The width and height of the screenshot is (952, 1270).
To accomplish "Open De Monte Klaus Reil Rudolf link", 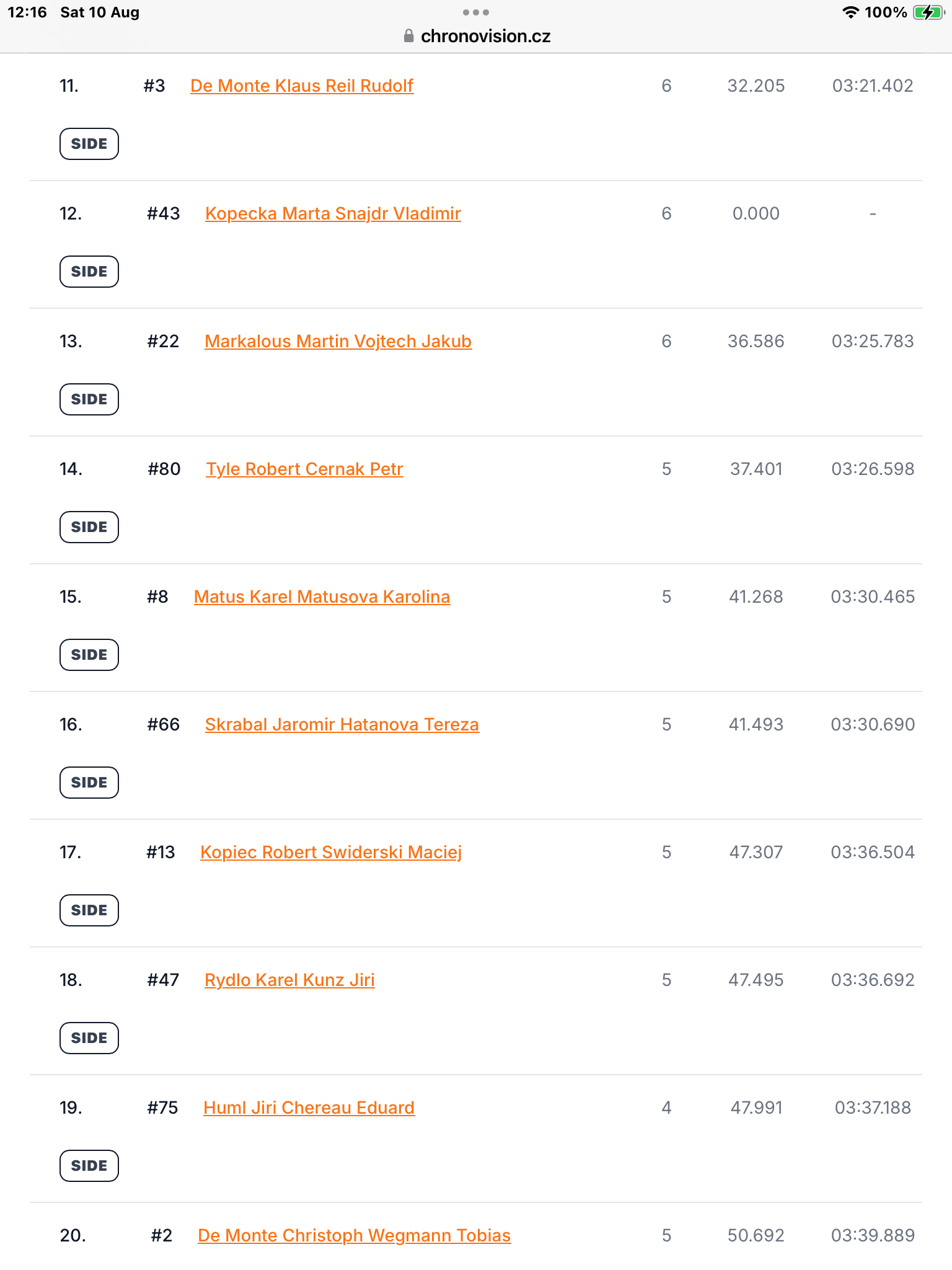I will coord(302,86).
